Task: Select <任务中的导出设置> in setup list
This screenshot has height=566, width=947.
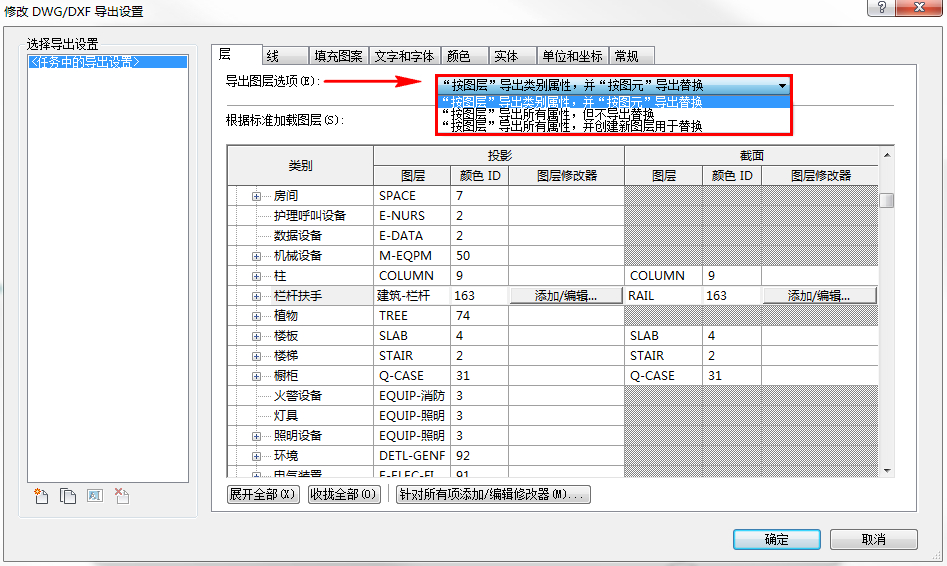Action: pyautogui.click(x=108, y=62)
